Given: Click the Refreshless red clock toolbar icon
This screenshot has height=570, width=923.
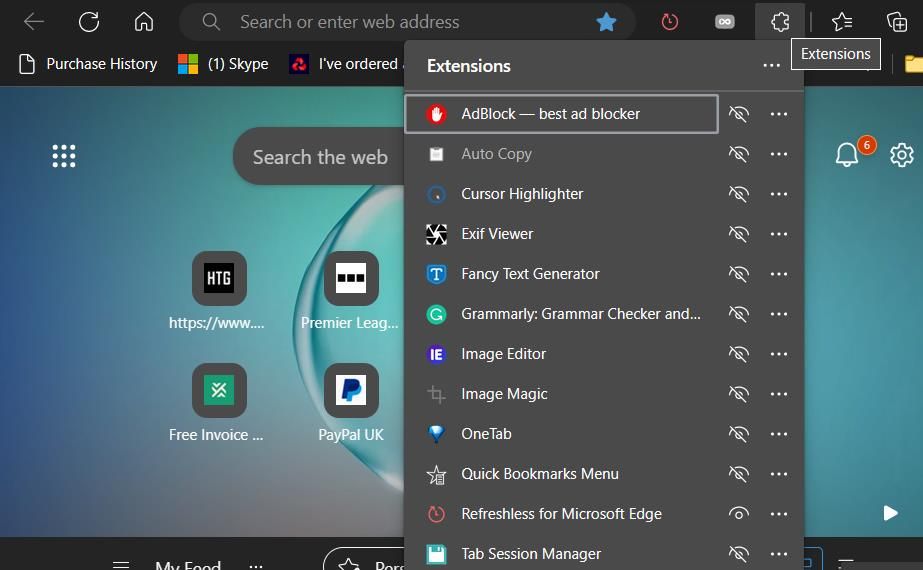Looking at the screenshot, I should point(669,22).
